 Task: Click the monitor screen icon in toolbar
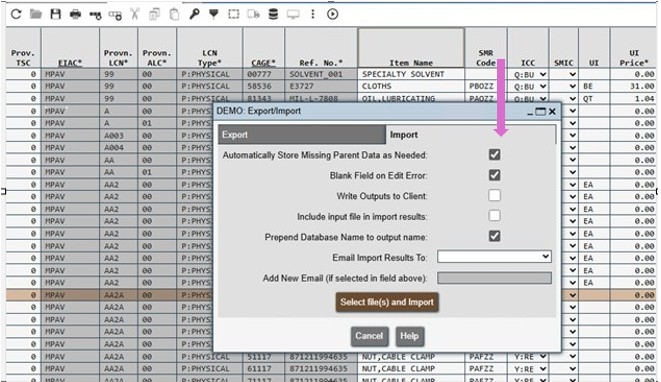pos(293,14)
